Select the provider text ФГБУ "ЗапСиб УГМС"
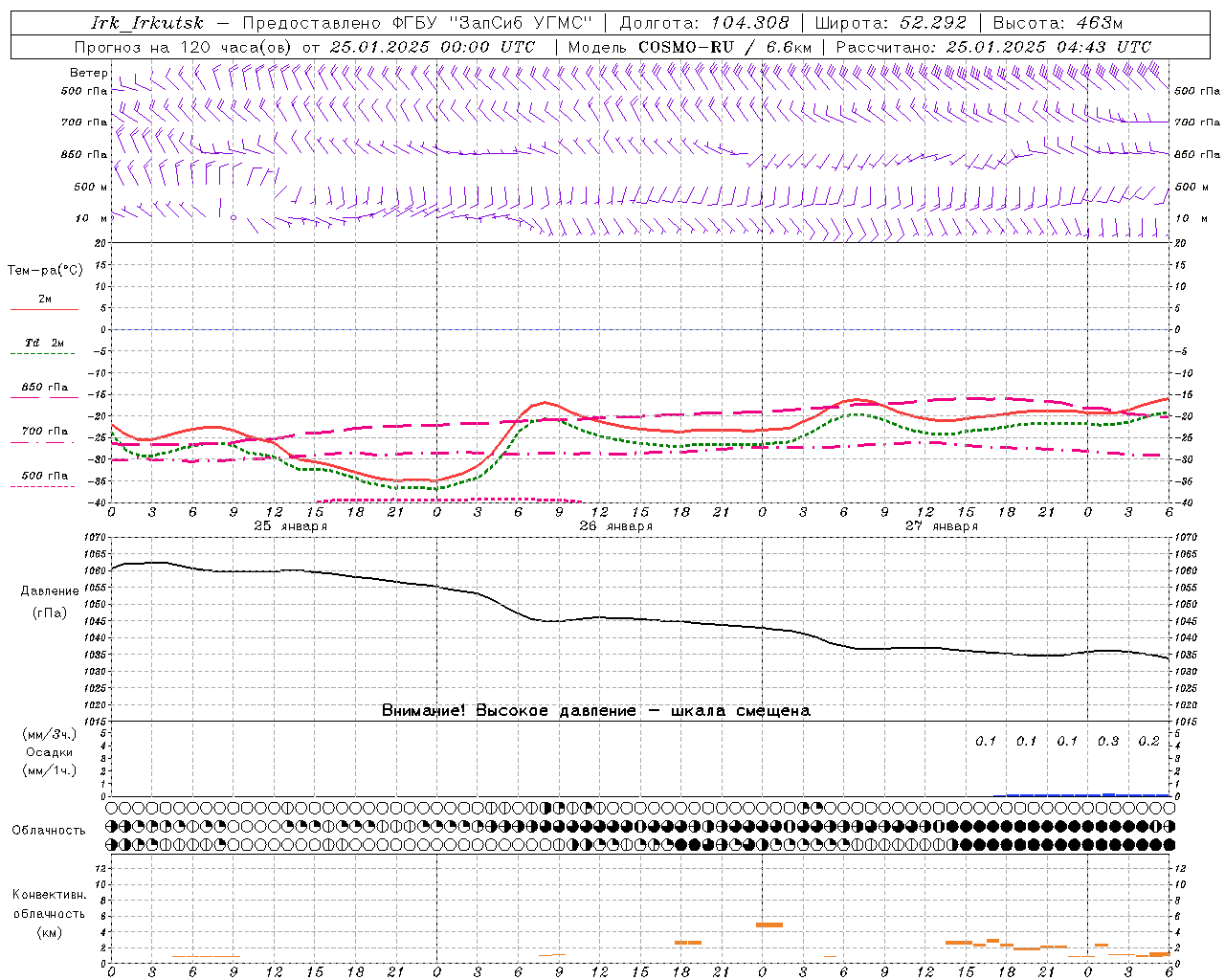The image size is (1225, 980). point(493,23)
